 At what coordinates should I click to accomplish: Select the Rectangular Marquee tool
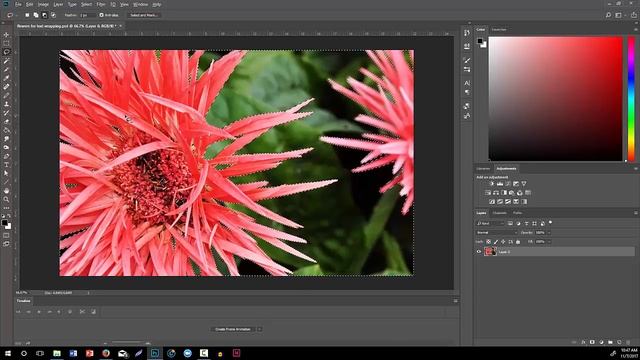[6, 43]
